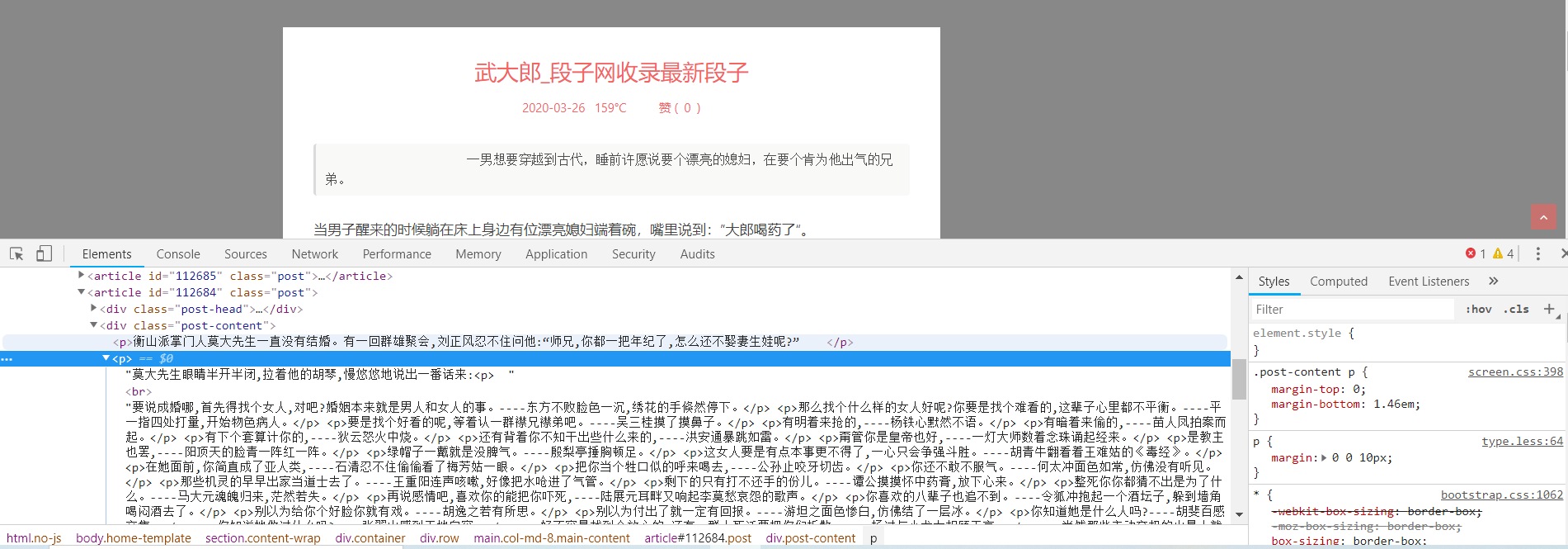Toggle the .cls class editor panel
The image size is (1568, 549).
(1516, 309)
